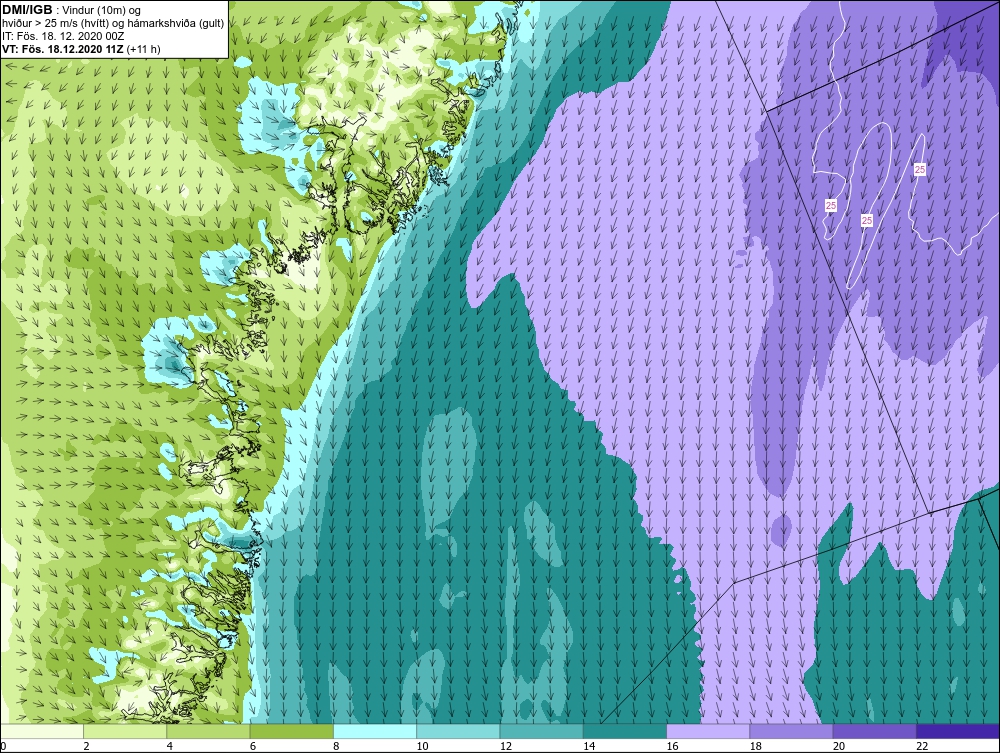Click the '(+11 h)' forecast offset text
The image size is (1000, 753).
point(143,49)
